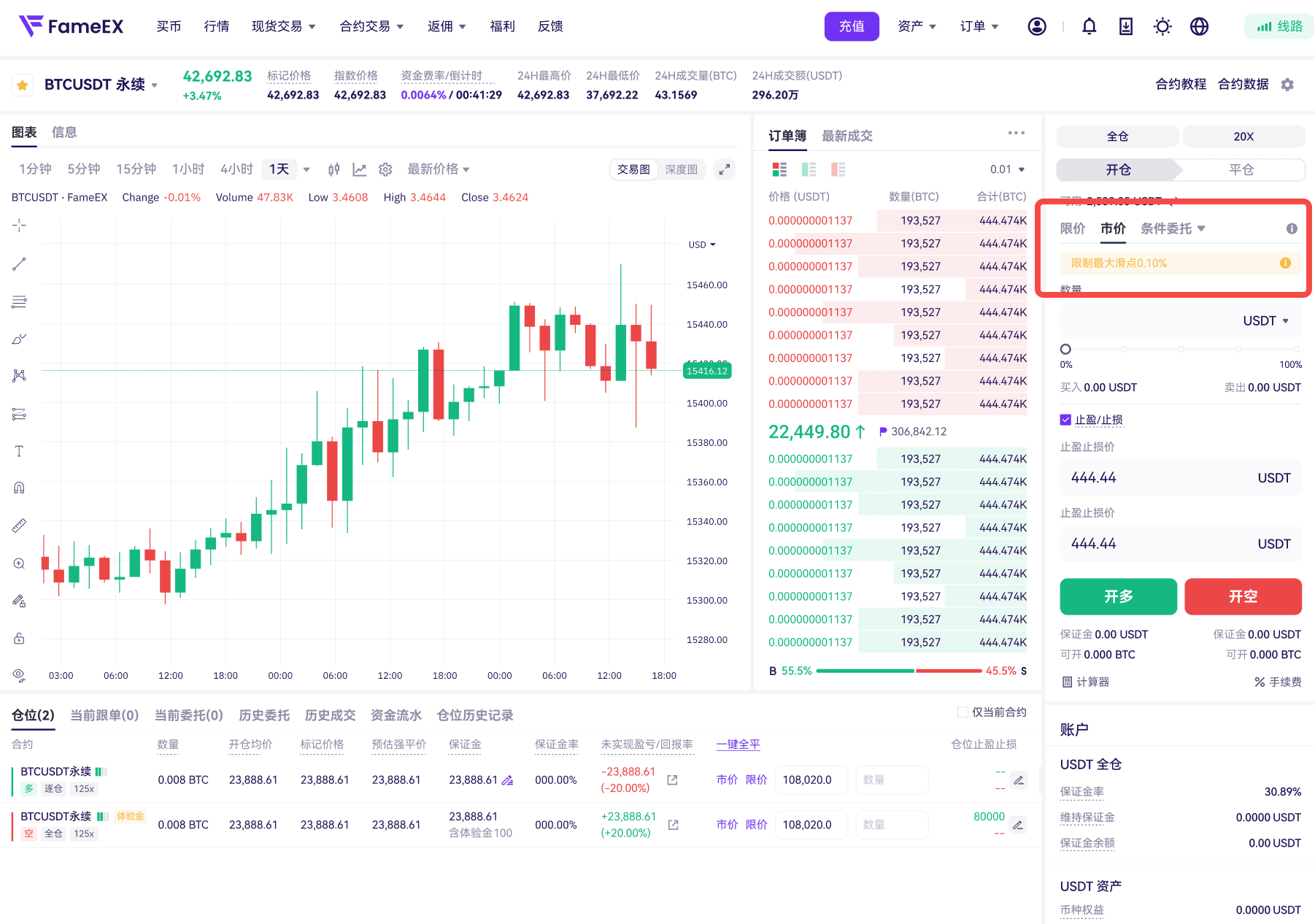Screen dimensions: 1315x924
Task: Switch chart view to 深度图
Action: [x=681, y=169]
